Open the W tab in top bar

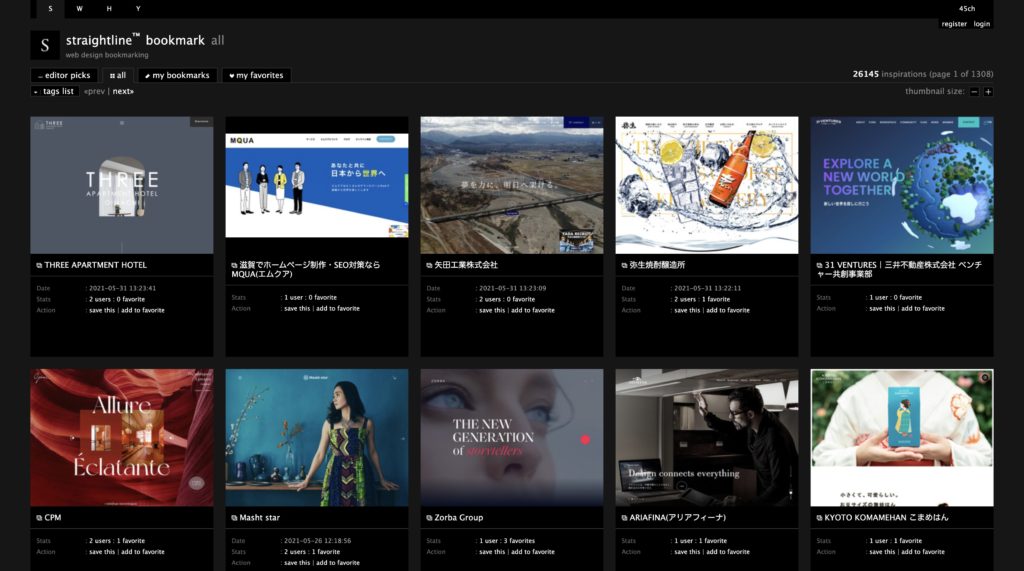(x=80, y=8)
